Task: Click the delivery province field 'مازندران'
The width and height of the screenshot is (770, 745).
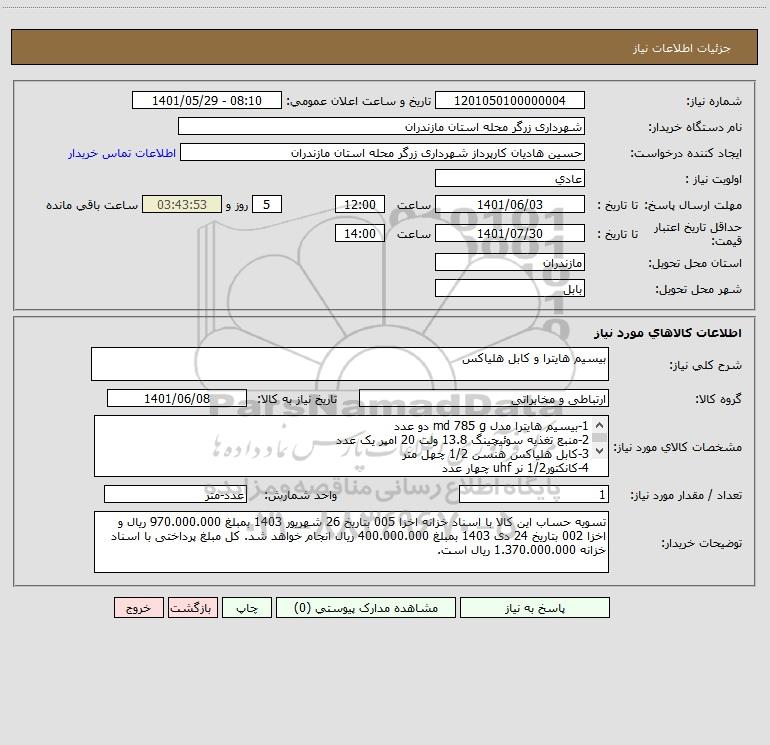Action: [510, 262]
